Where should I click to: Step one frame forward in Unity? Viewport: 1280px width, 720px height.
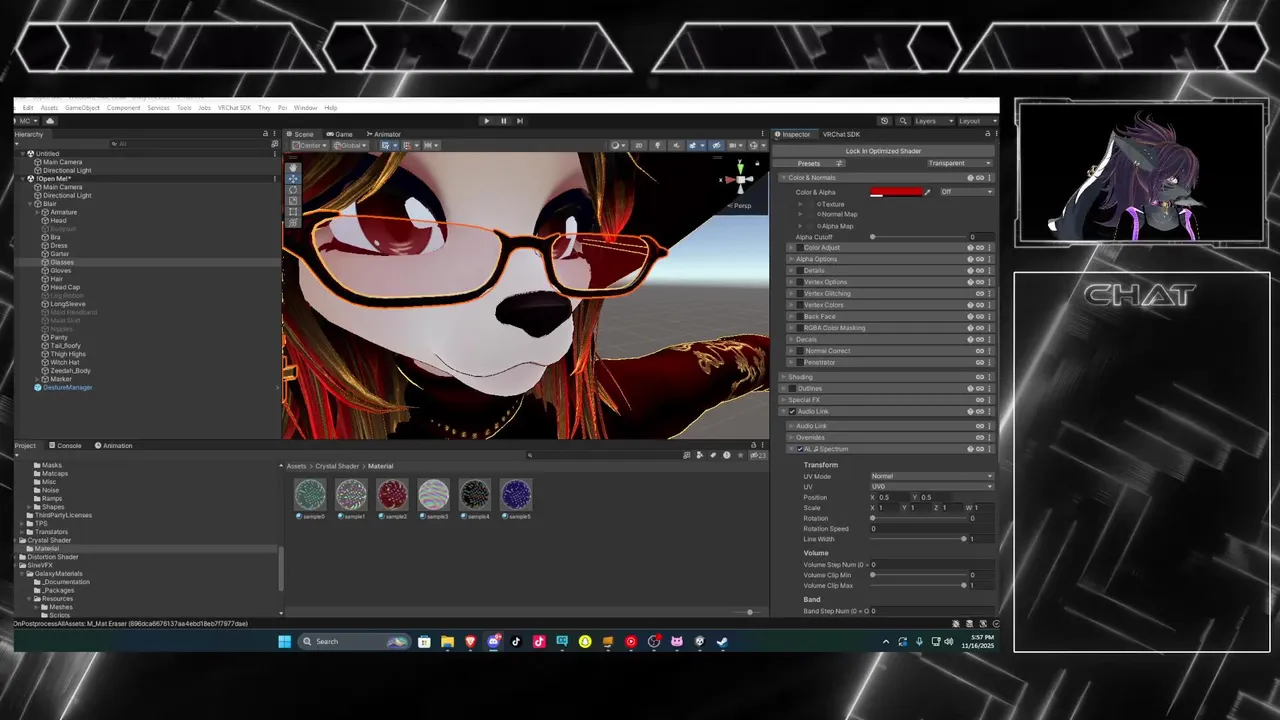pos(519,121)
